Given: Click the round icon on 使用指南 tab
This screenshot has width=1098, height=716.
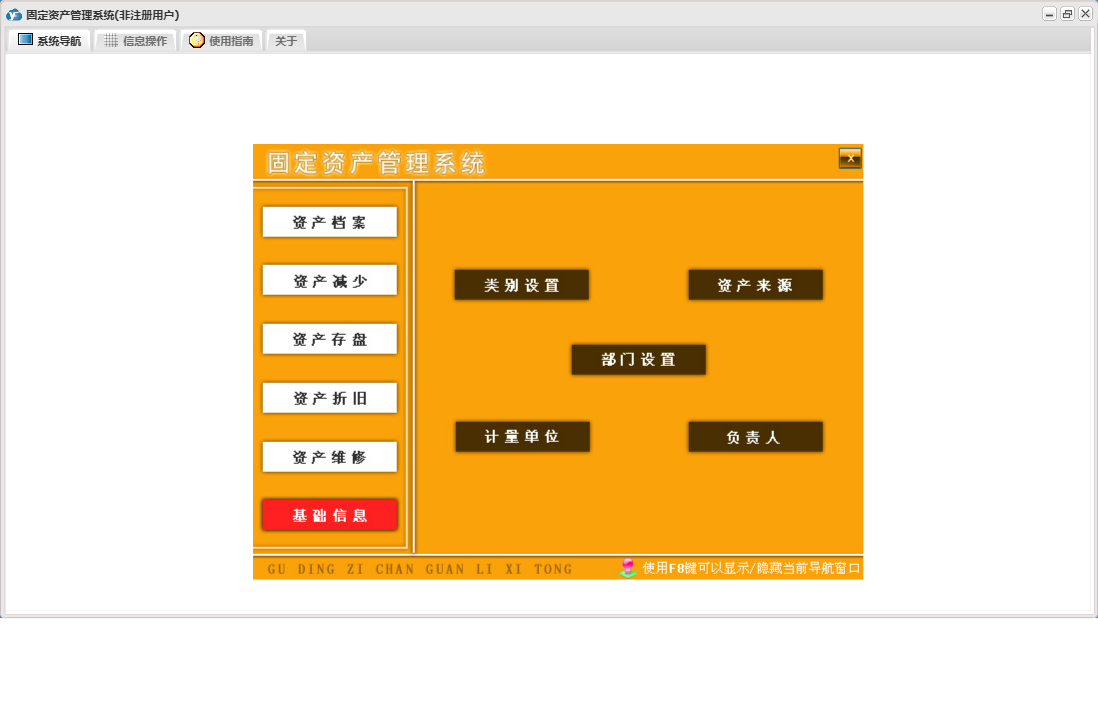Looking at the screenshot, I should tap(197, 40).
